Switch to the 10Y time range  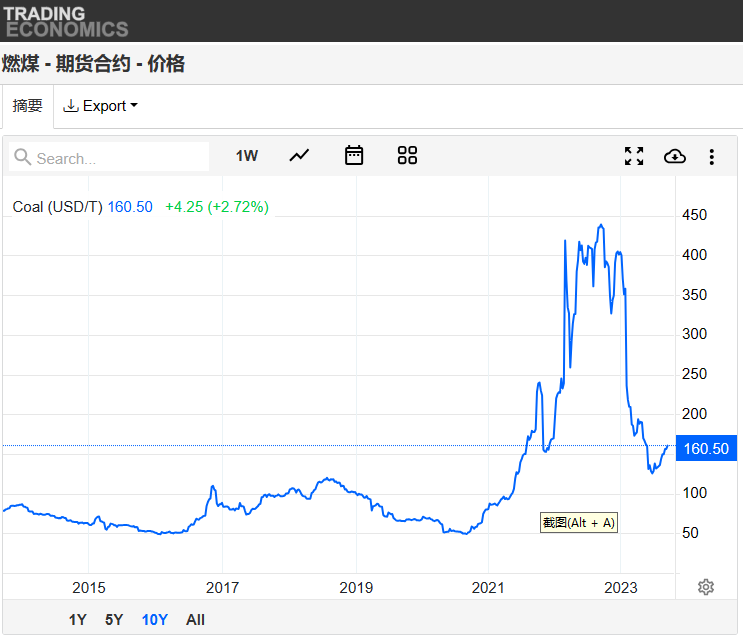[x=154, y=620]
